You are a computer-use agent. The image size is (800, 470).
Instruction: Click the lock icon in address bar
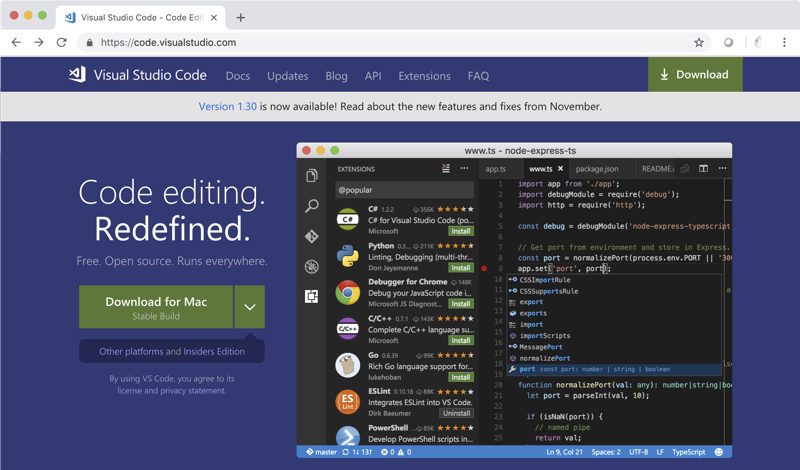90,42
